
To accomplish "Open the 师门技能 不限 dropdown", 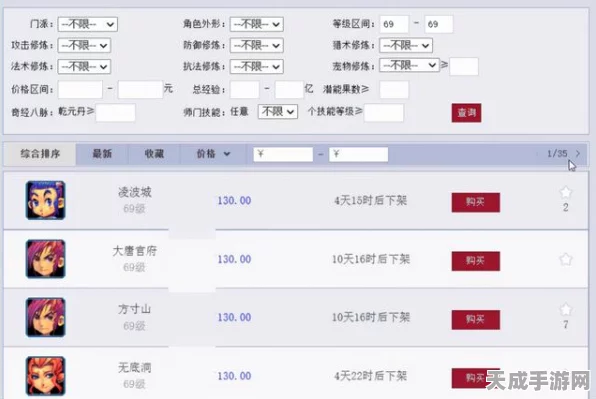I will [x=277, y=112].
